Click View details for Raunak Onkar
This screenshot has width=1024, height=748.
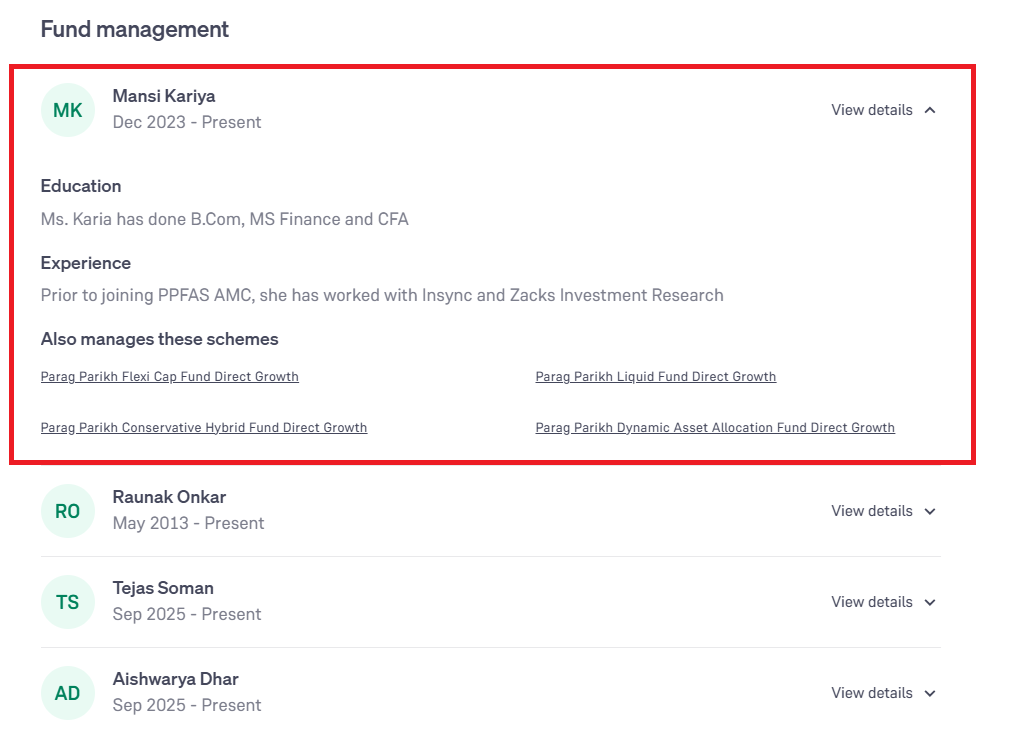click(872, 511)
